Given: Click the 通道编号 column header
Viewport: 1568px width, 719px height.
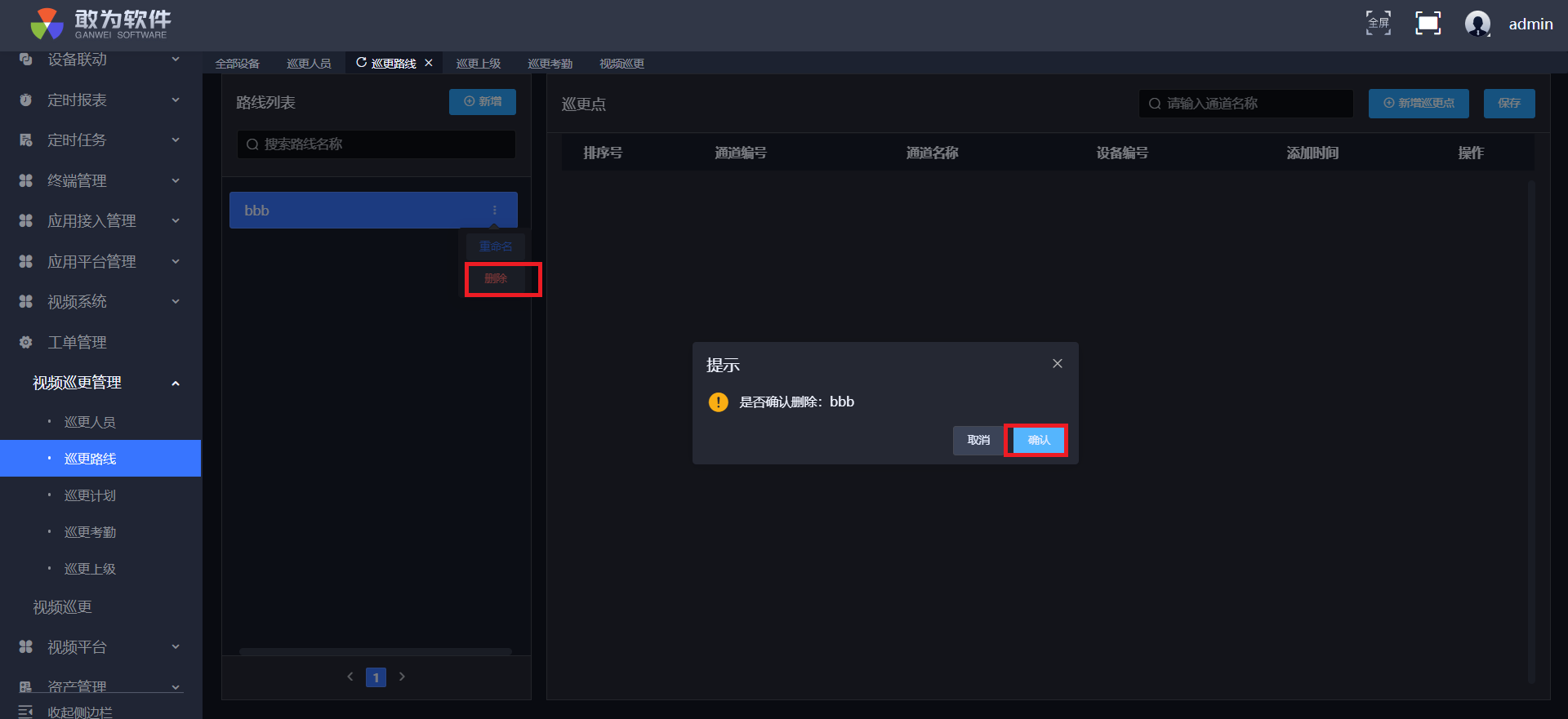Looking at the screenshot, I should (x=741, y=153).
